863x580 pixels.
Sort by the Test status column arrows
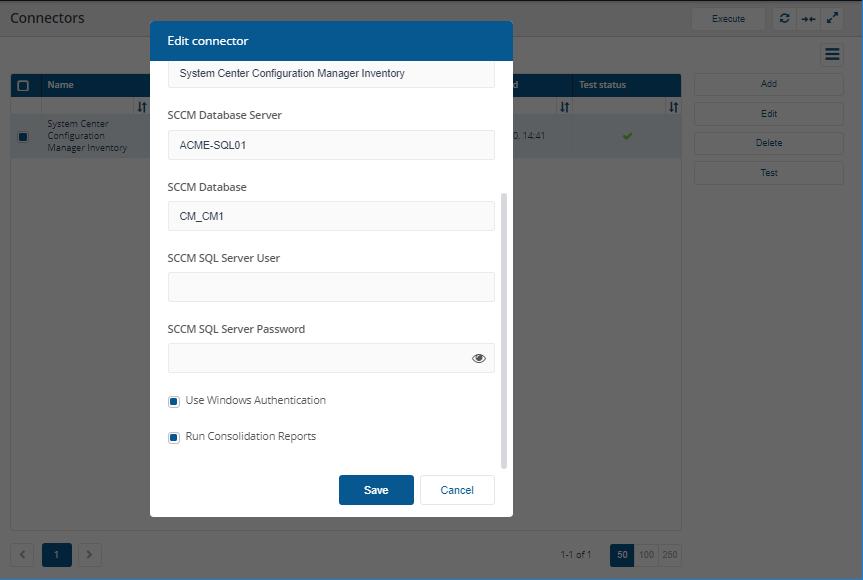point(673,107)
